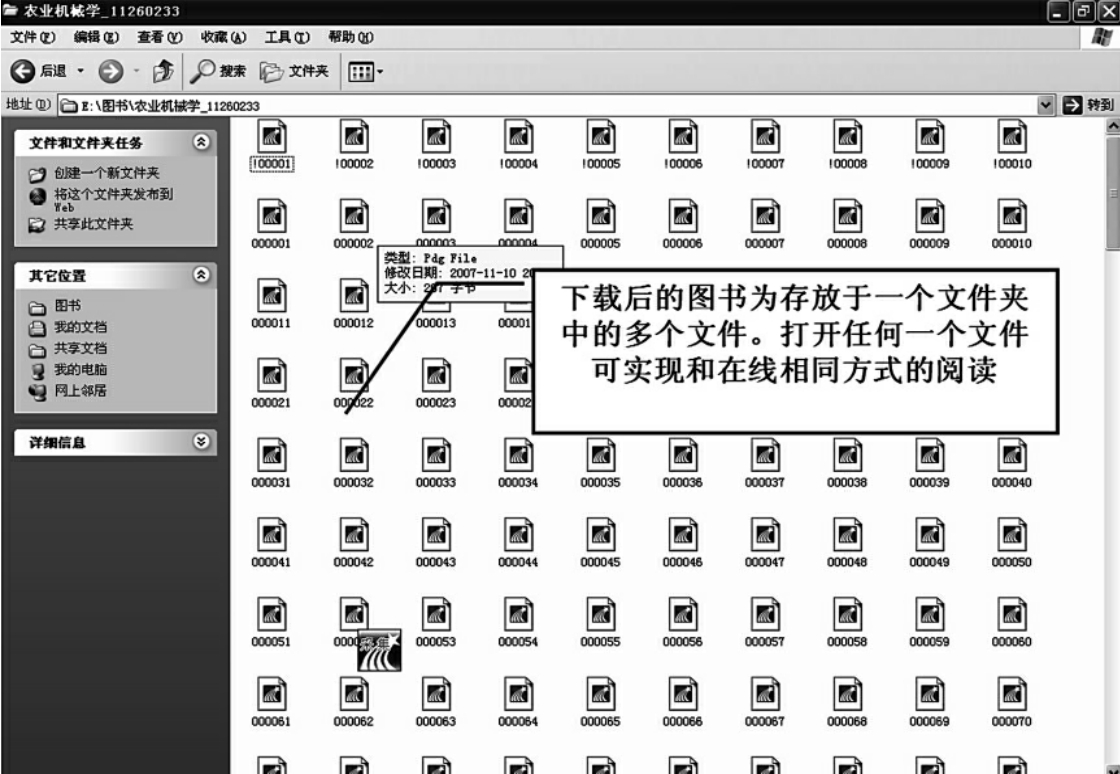Click the 转到 go button
1120x774 pixels.
click(1089, 105)
